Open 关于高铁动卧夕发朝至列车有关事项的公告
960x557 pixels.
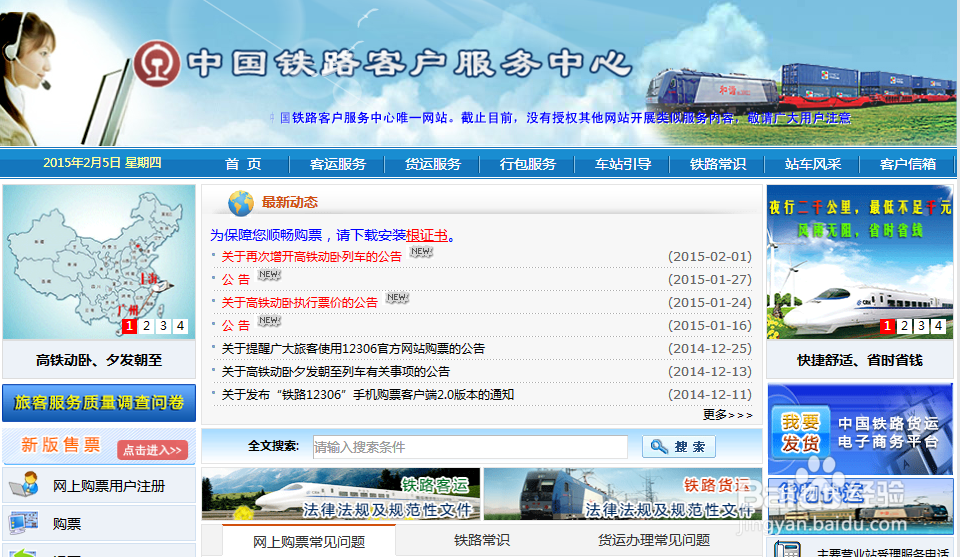point(336,372)
